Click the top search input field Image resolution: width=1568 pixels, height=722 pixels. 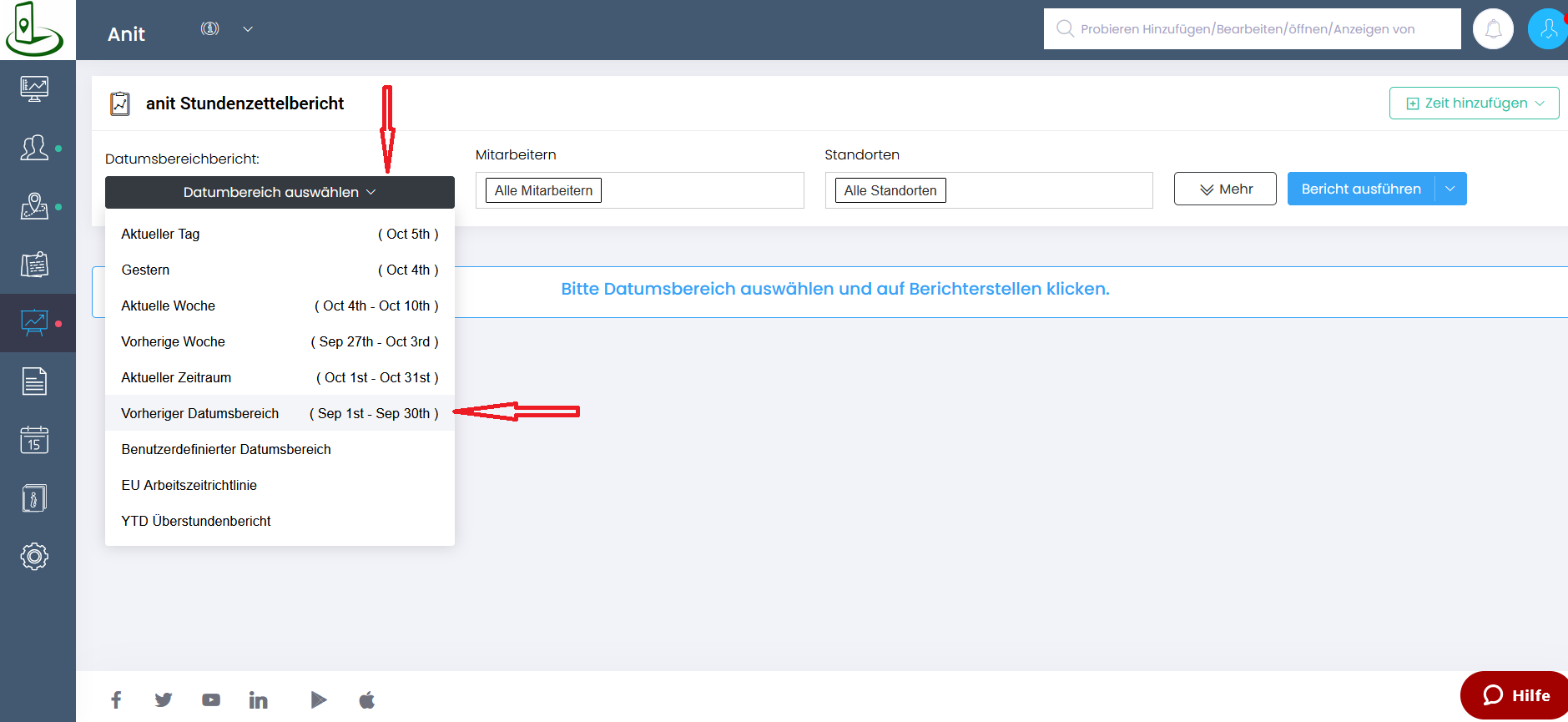pos(1252,29)
